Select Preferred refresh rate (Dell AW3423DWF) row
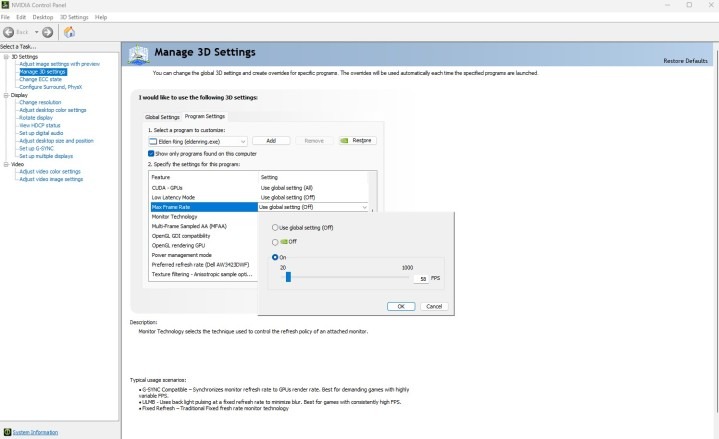Viewport: 719px width, 439px height. click(x=204, y=265)
